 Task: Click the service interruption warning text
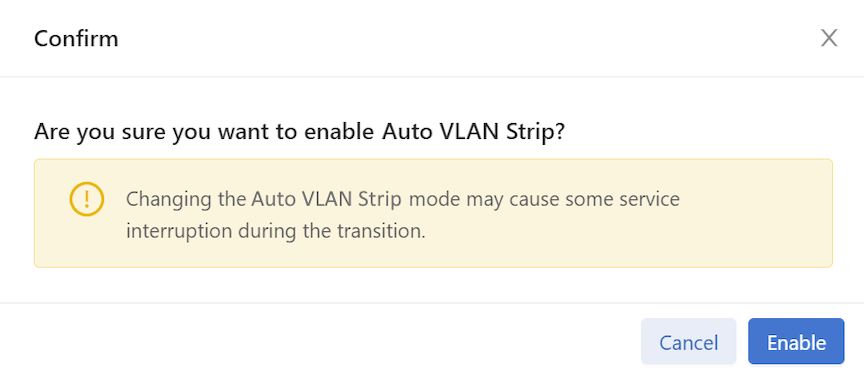point(403,215)
